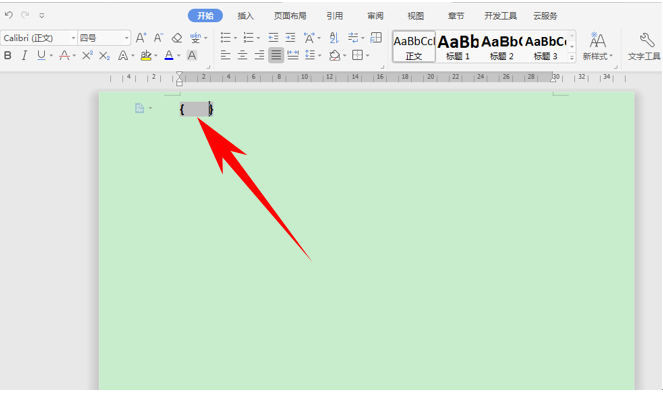Open the yellow highlight color picker
This screenshot has width=663, height=393.
point(156,55)
